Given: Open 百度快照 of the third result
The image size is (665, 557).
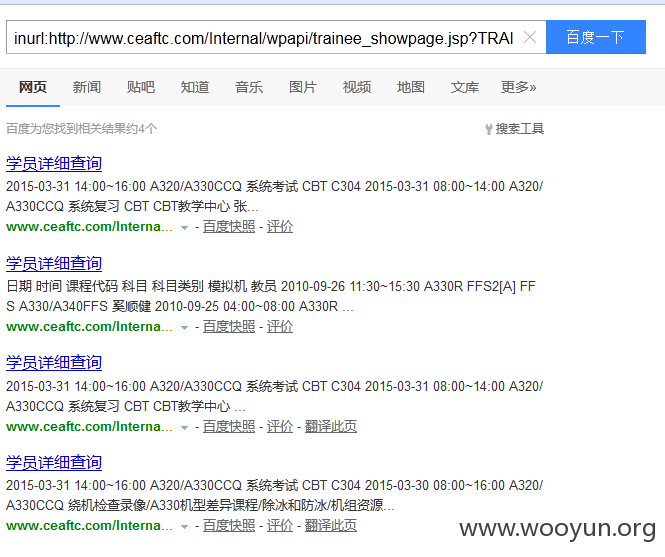Looking at the screenshot, I should (x=229, y=426).
